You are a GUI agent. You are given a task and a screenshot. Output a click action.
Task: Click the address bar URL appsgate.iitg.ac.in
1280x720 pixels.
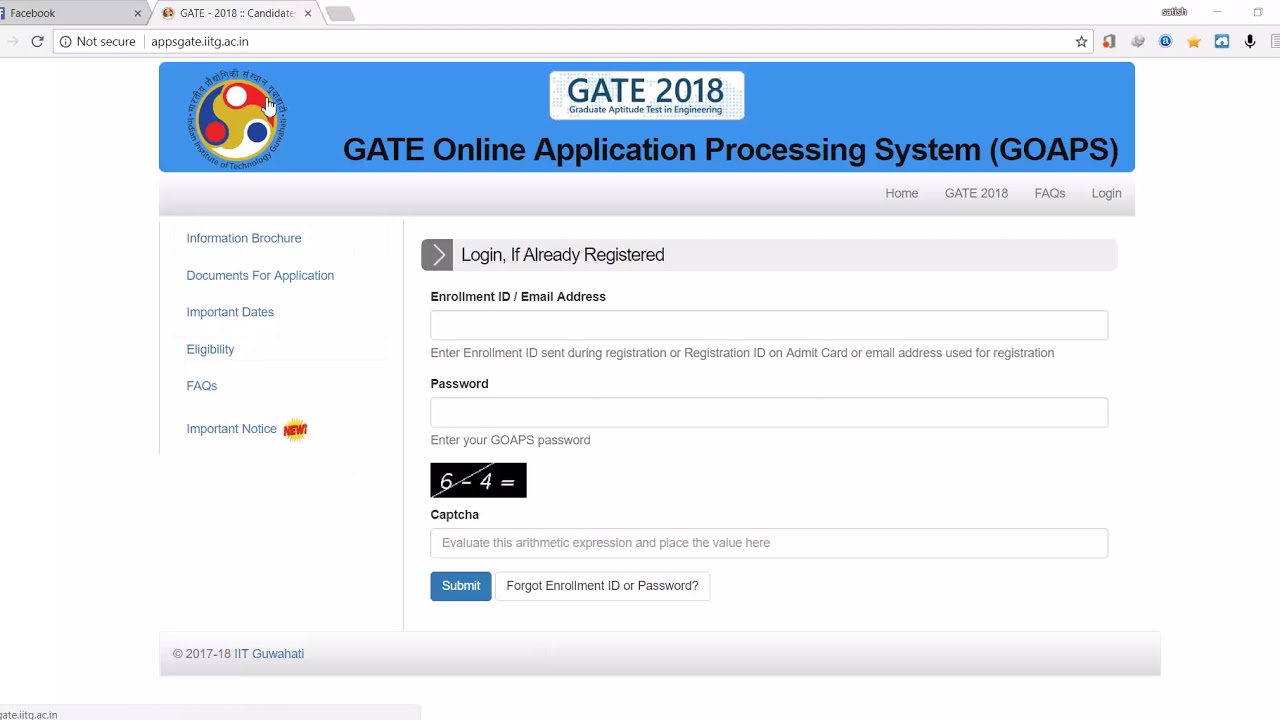[x=199, y=41]
